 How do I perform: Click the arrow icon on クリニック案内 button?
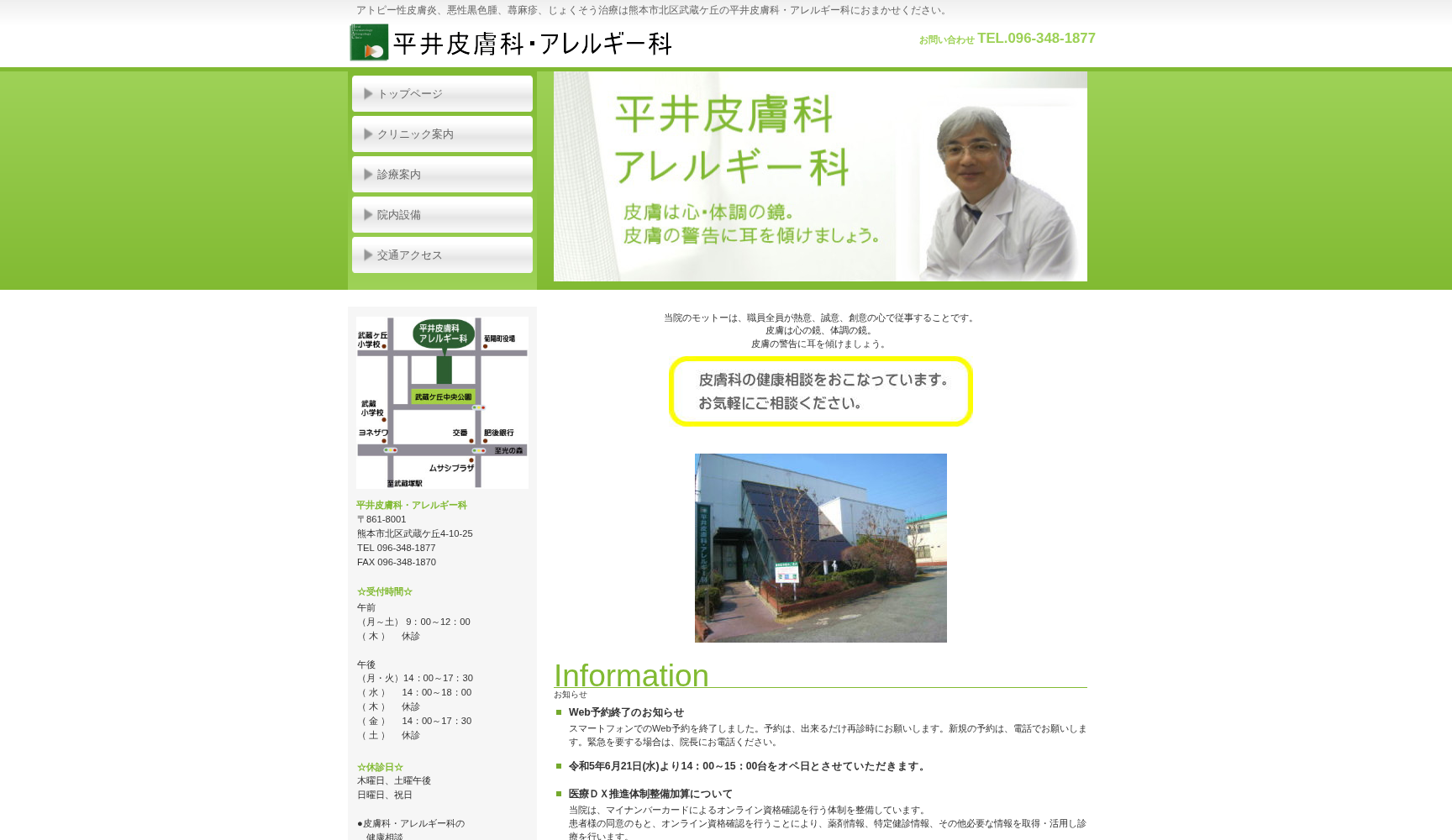point(368,134)
